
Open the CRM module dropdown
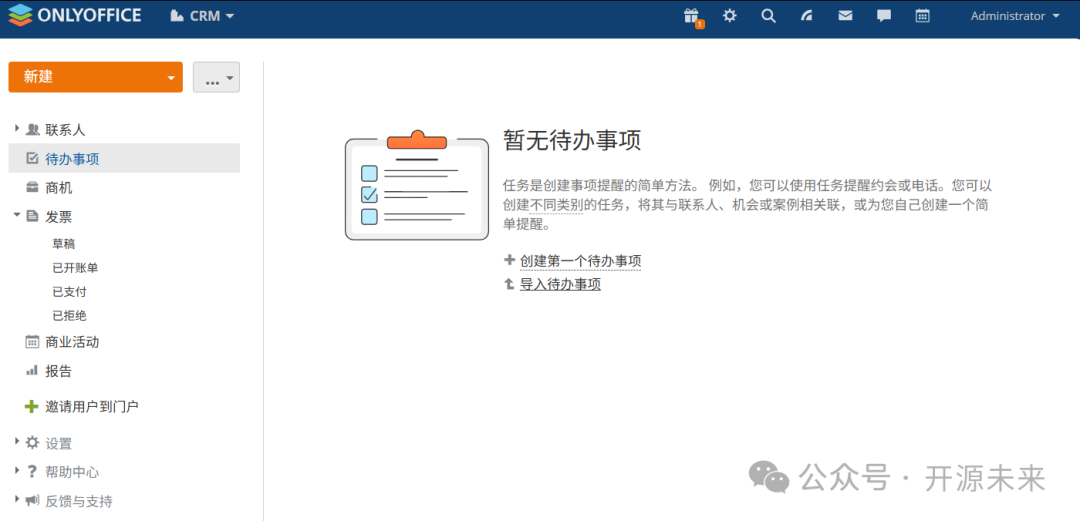coord(202,16)
